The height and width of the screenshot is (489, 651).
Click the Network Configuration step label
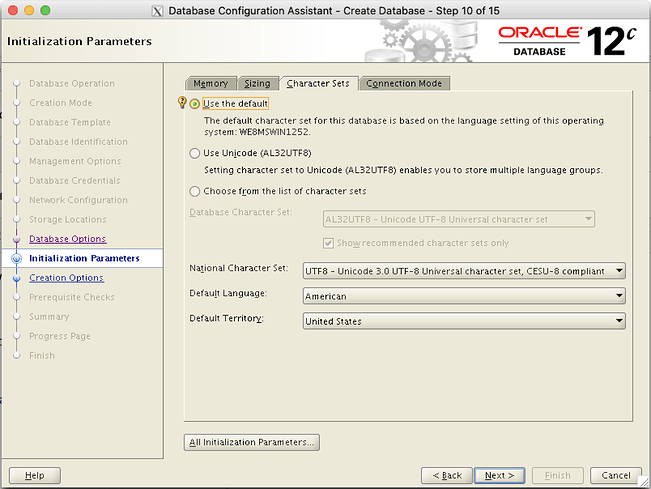(x=78, y=200)
